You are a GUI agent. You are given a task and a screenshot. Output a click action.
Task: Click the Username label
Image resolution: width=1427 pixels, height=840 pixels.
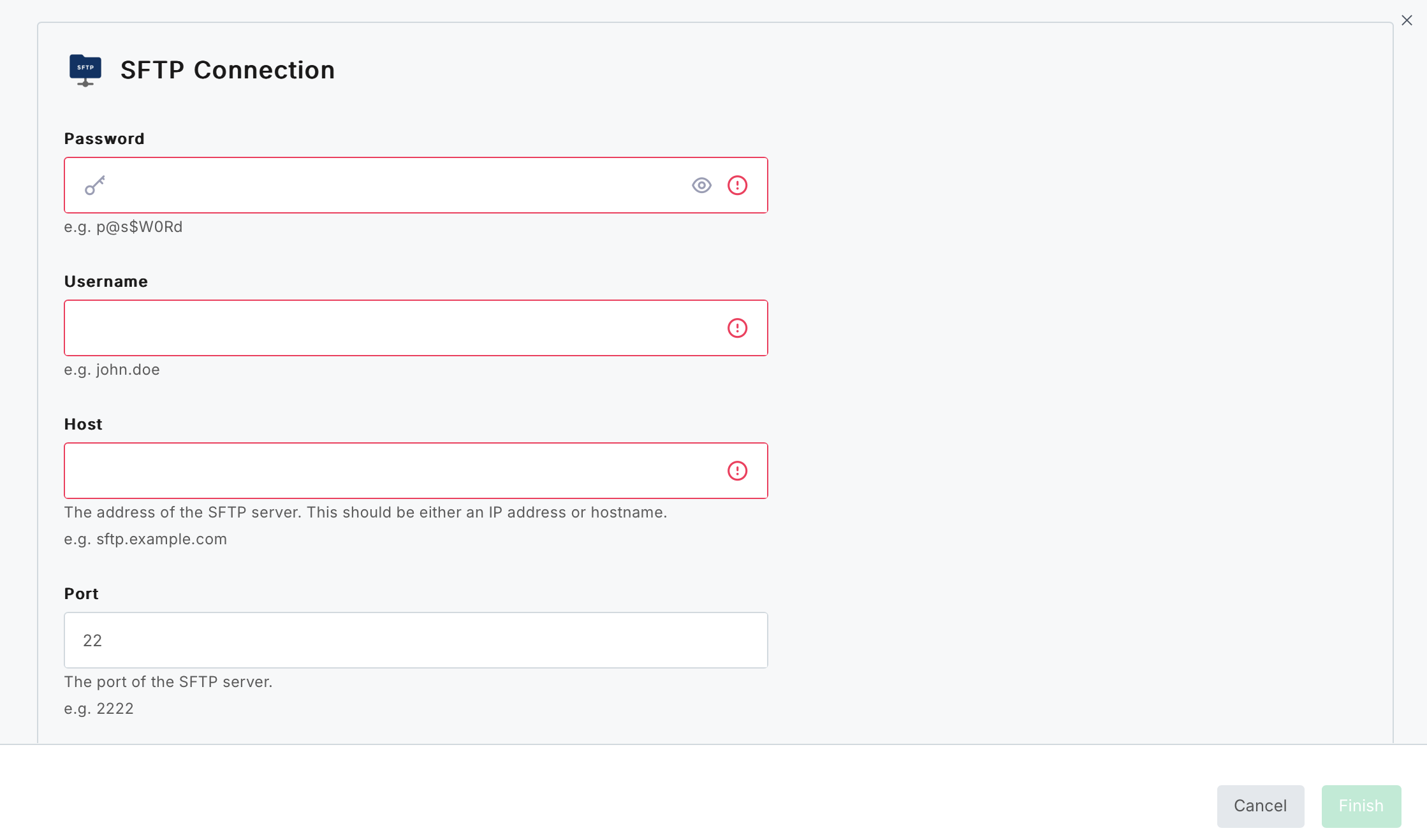coord(106,282)
